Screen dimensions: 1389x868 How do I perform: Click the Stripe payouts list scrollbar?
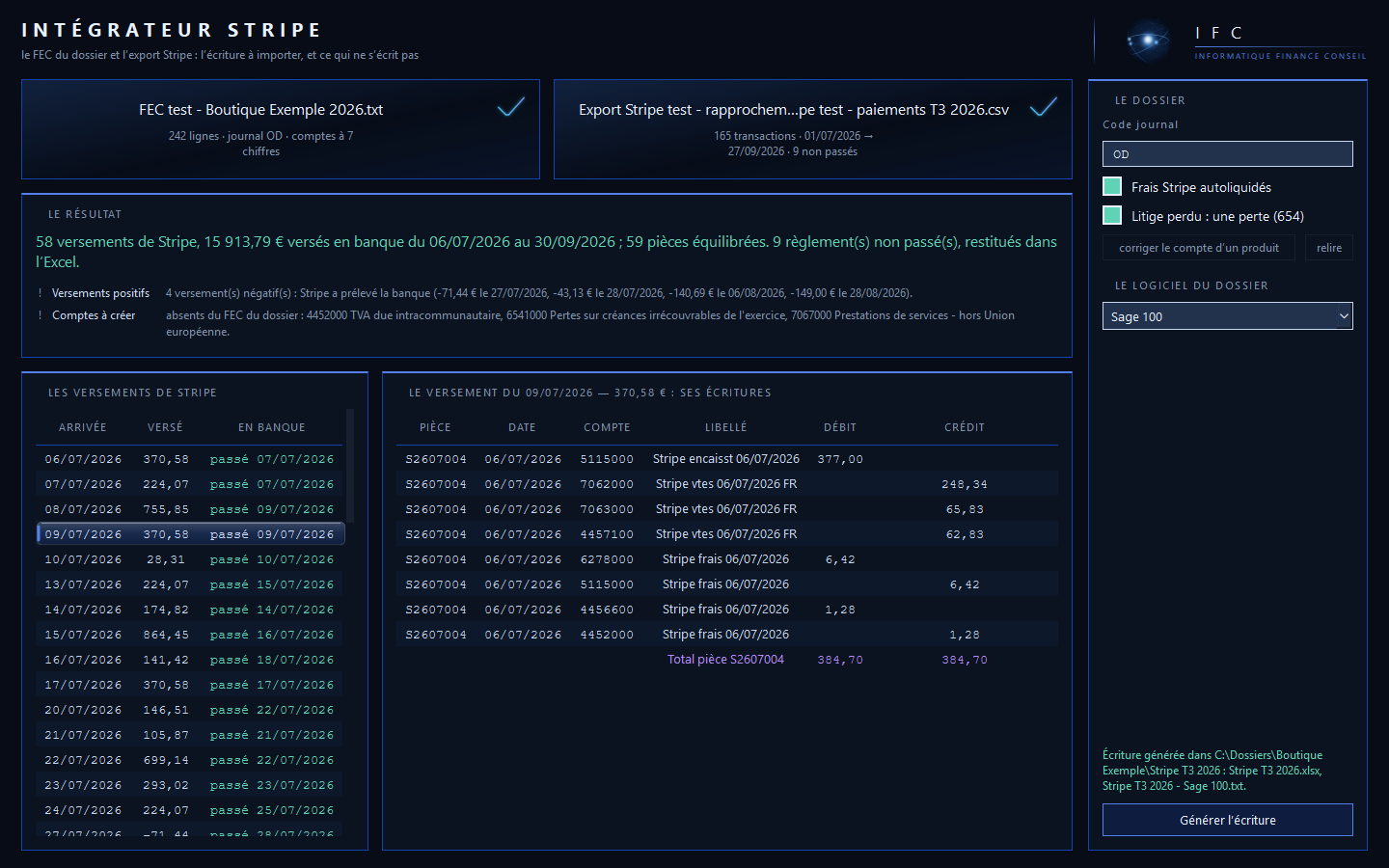(350, 466)
